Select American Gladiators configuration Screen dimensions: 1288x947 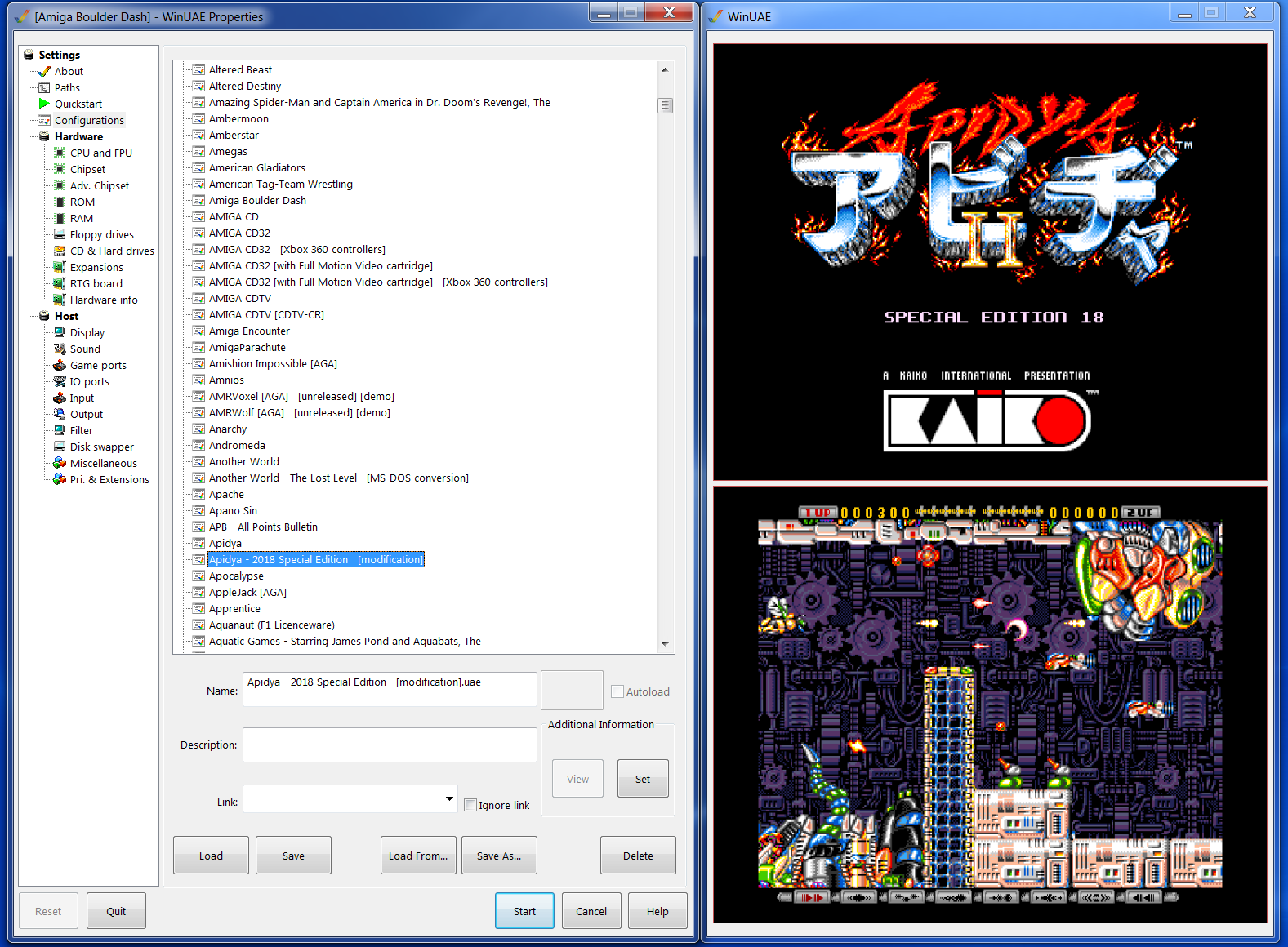click(x=256, y=167)
